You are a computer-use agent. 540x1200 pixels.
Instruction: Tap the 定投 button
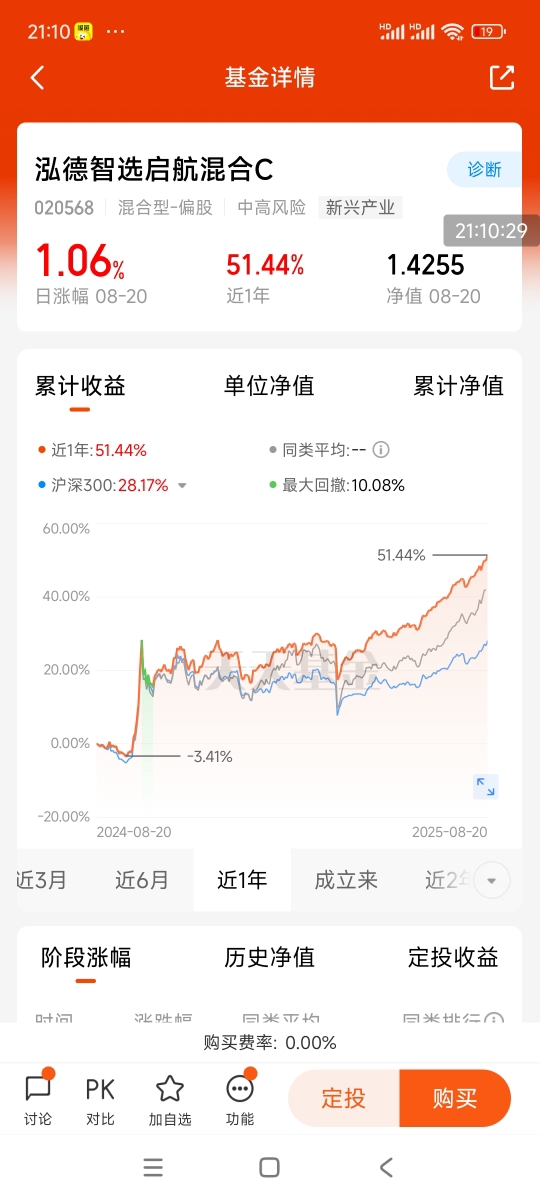click(344, 1098)
